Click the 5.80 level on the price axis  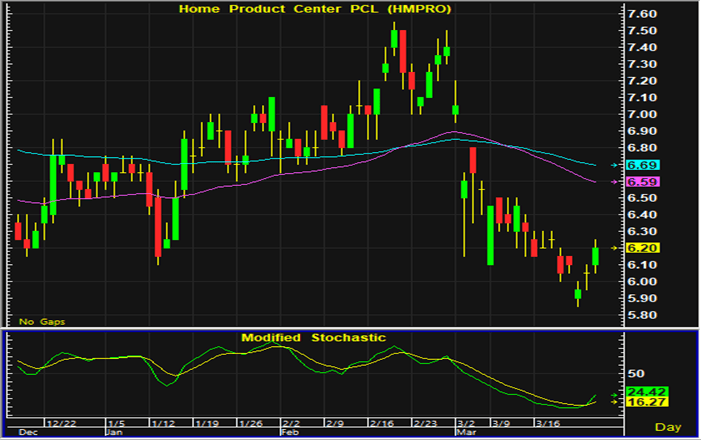tap(640, 314)
